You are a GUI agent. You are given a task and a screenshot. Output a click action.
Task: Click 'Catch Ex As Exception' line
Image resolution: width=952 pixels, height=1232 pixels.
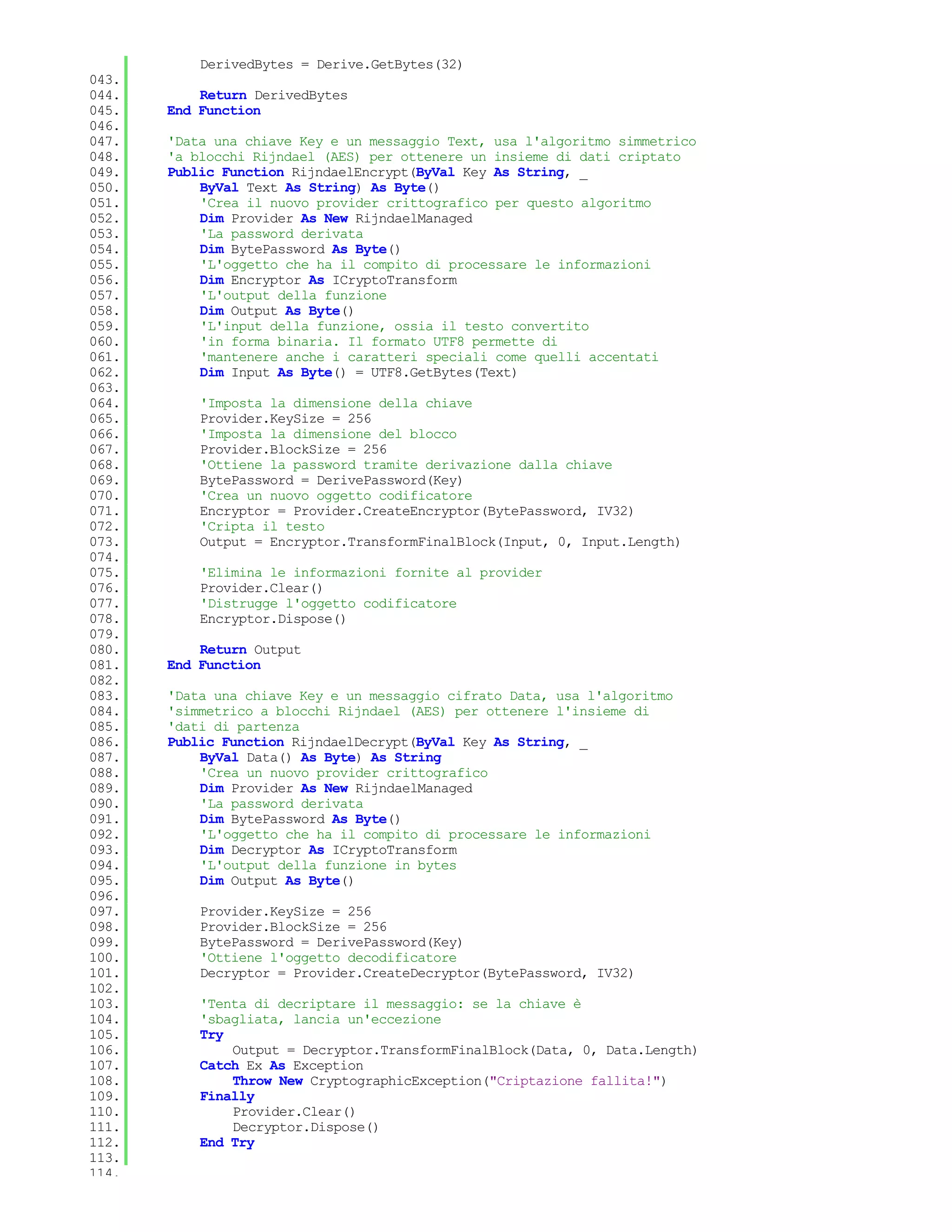click(x=281, y=1066)
